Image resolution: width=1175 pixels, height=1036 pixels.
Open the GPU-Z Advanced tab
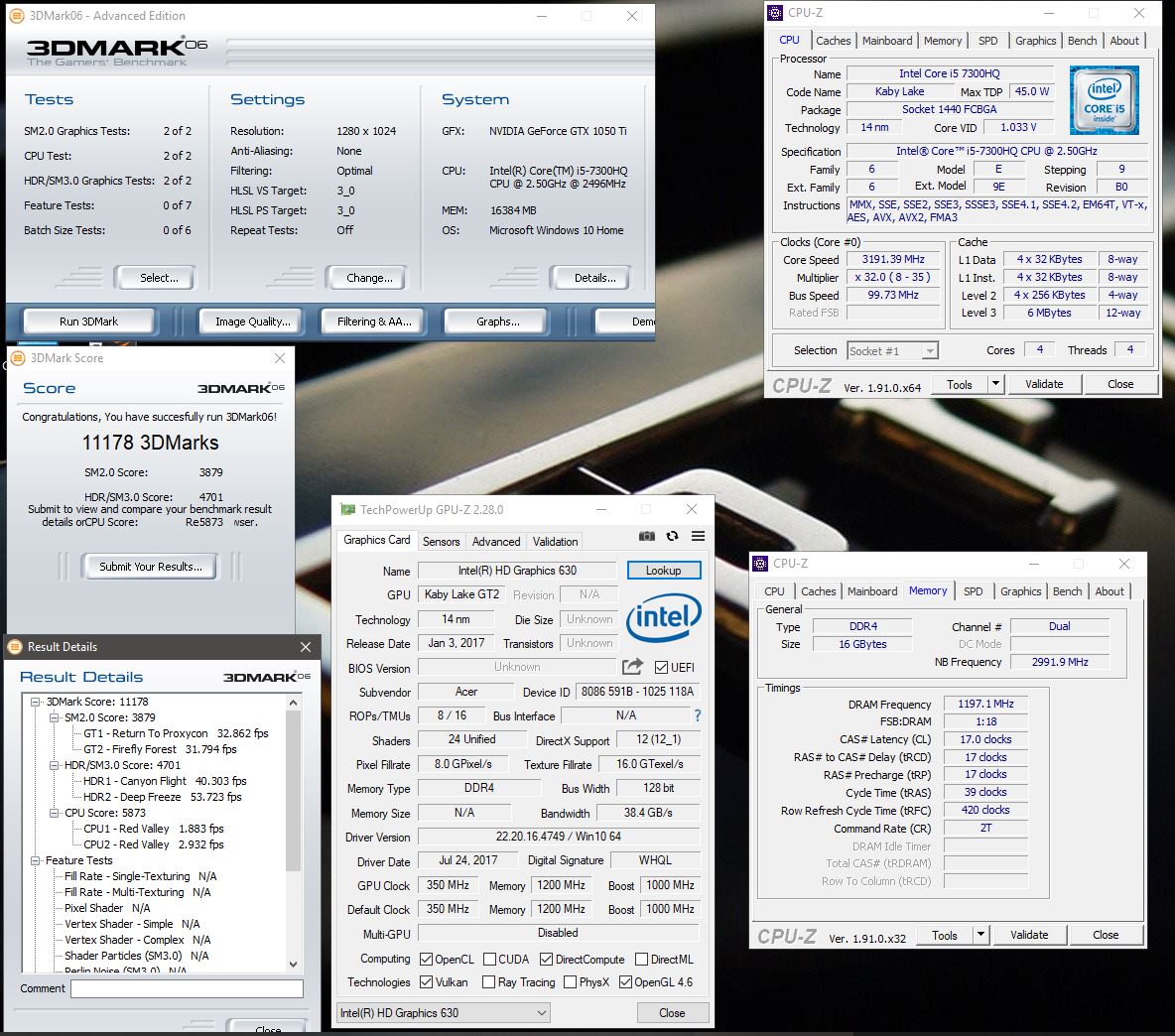pyautogui.click(x=496, y=541)
